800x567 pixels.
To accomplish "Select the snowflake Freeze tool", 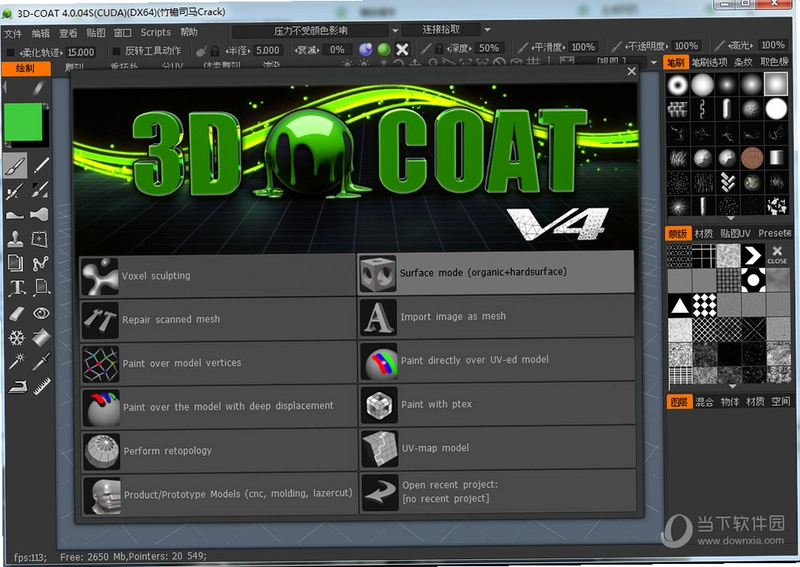I will (16, 337).
